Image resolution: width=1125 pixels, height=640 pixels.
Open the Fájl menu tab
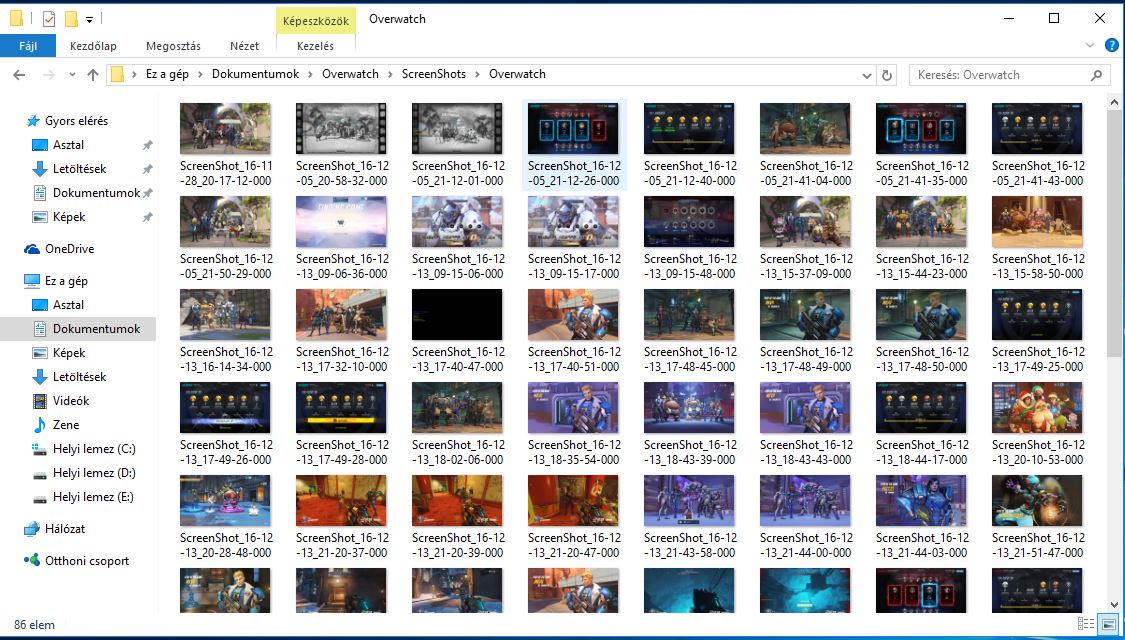point(28,46)
